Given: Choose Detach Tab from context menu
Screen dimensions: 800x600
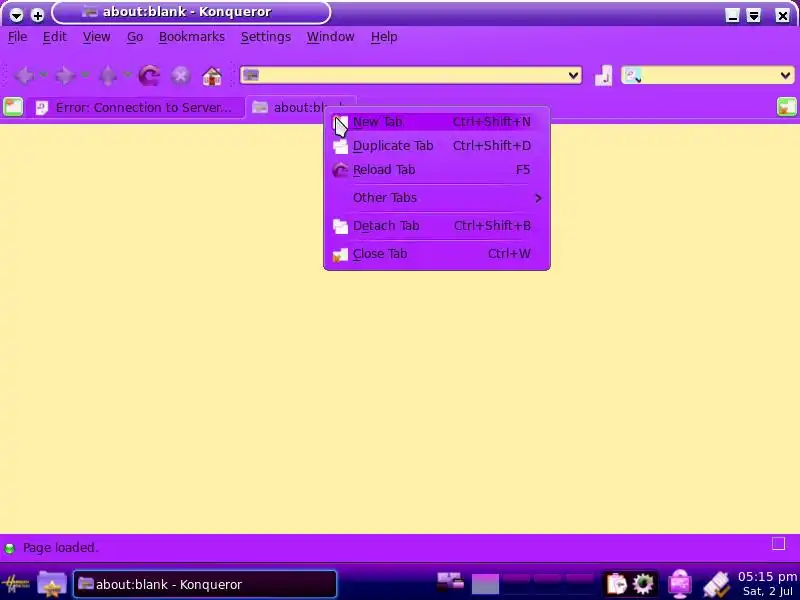Looking at the screenshot, I should 437,226.
